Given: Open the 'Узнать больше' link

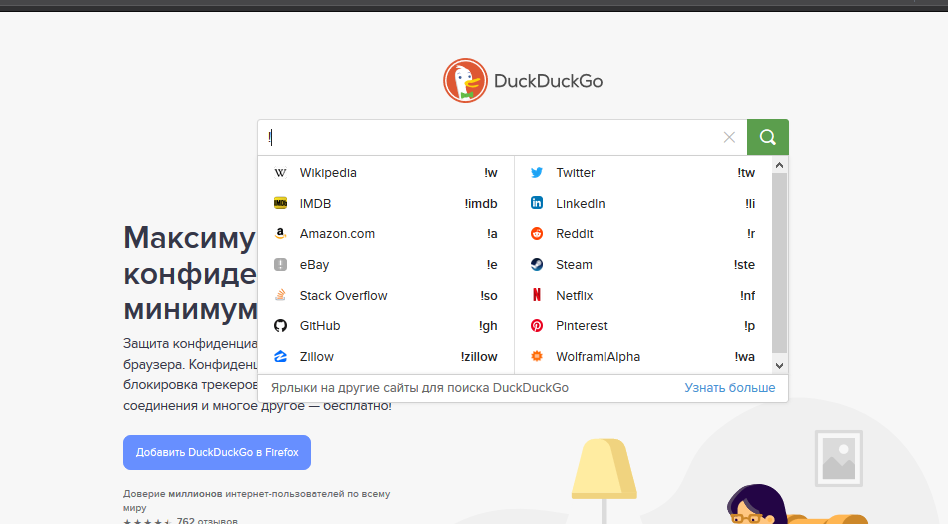Looking at the screenshot, I should click(729, 388).
